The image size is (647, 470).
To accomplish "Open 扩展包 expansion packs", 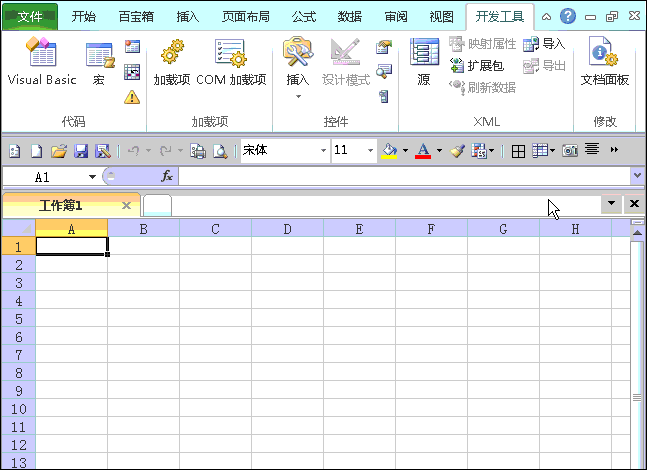I will pos(477,66).
